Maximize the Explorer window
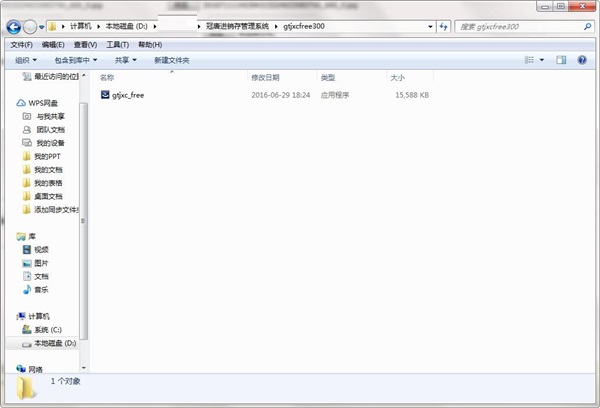Image resolution: width=600 pixels, height=408 pixels. [561, 7]
